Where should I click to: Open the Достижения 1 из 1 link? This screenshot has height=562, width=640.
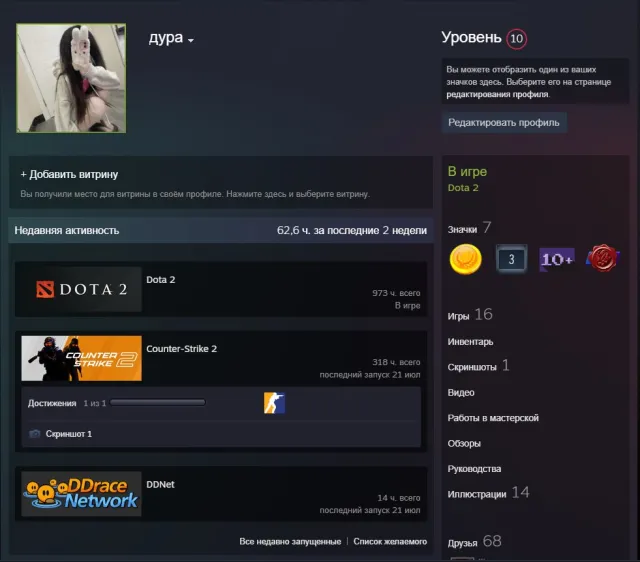pos(67,403)
